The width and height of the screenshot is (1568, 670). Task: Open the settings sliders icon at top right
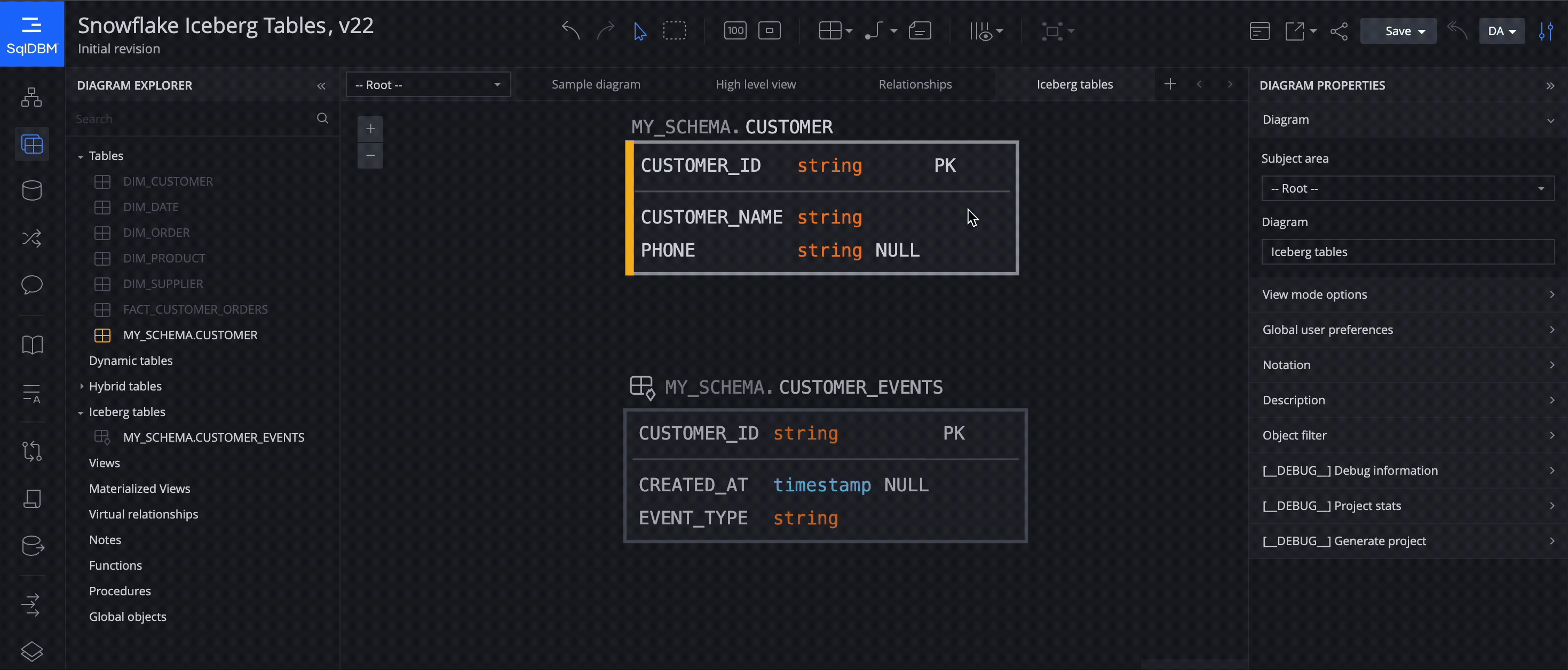1546,31
